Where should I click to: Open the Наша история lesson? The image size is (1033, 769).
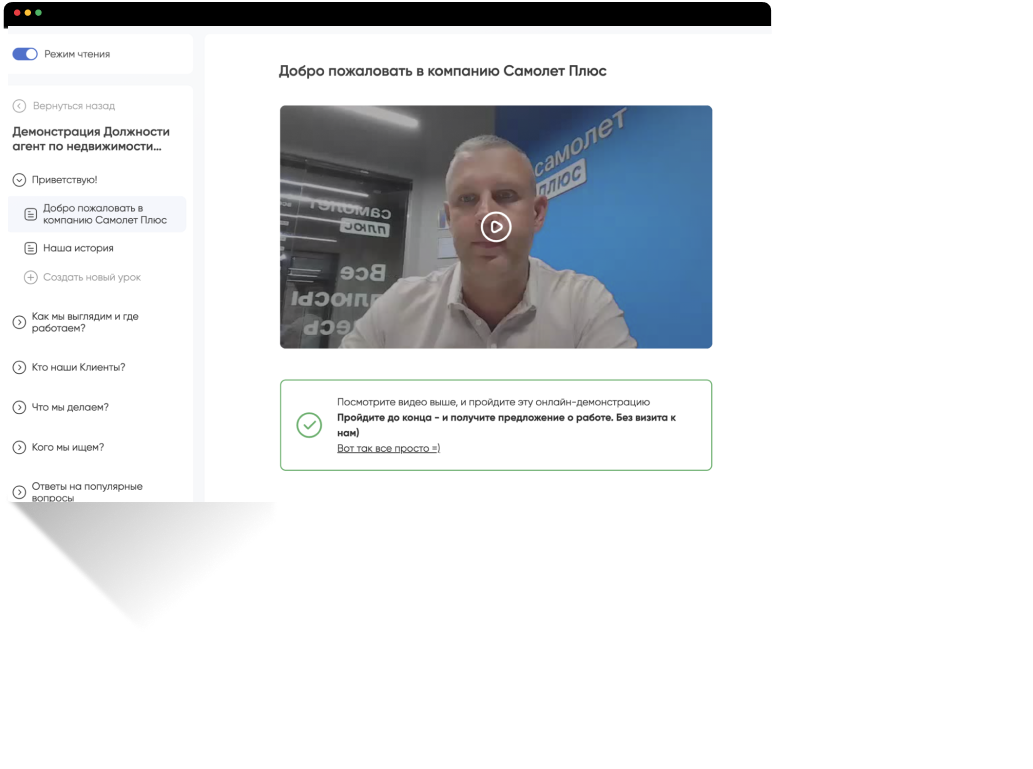pyautogui.click(x=78, y=248)
